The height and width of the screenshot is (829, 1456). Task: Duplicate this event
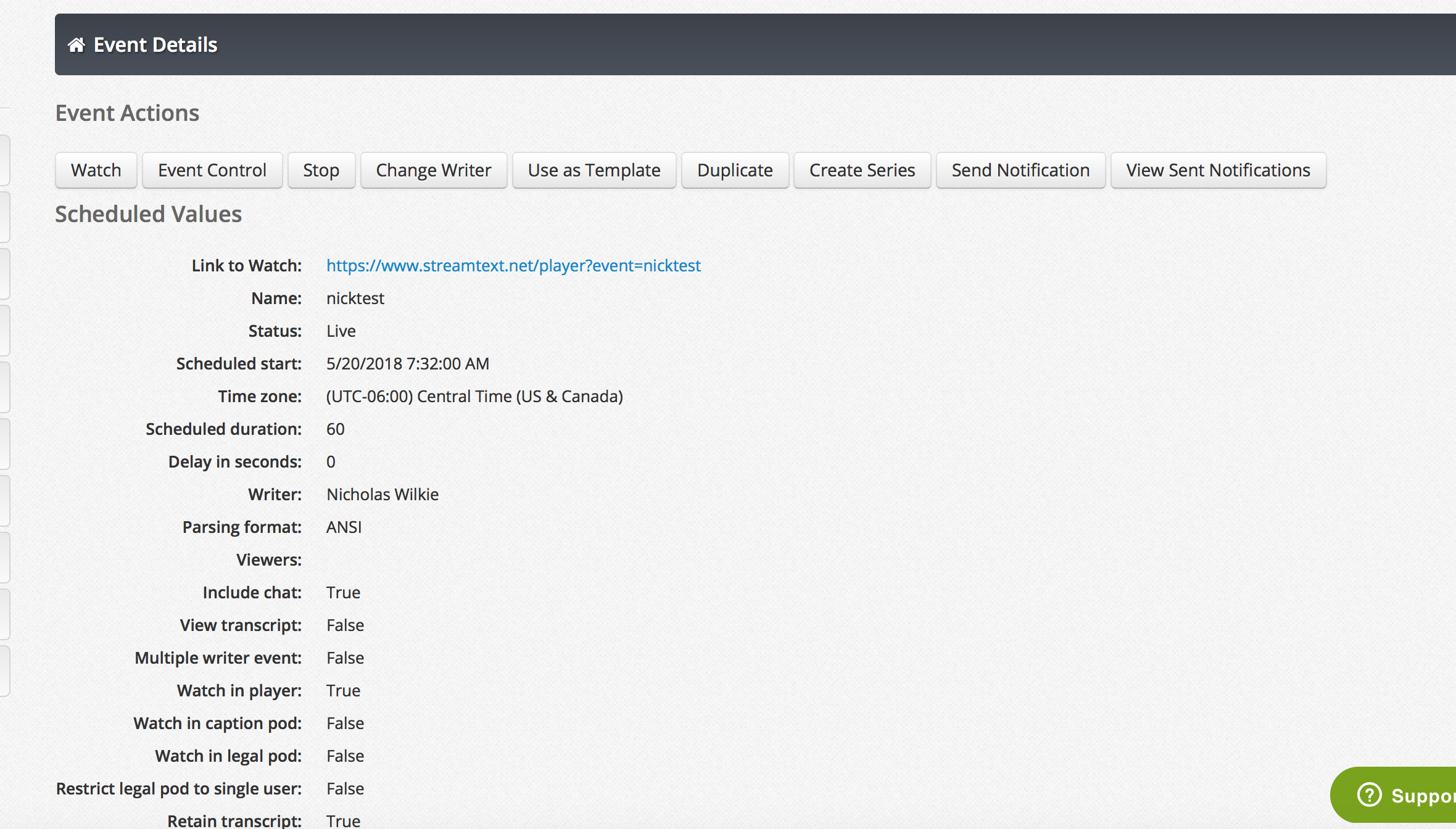tap(734, 170)
